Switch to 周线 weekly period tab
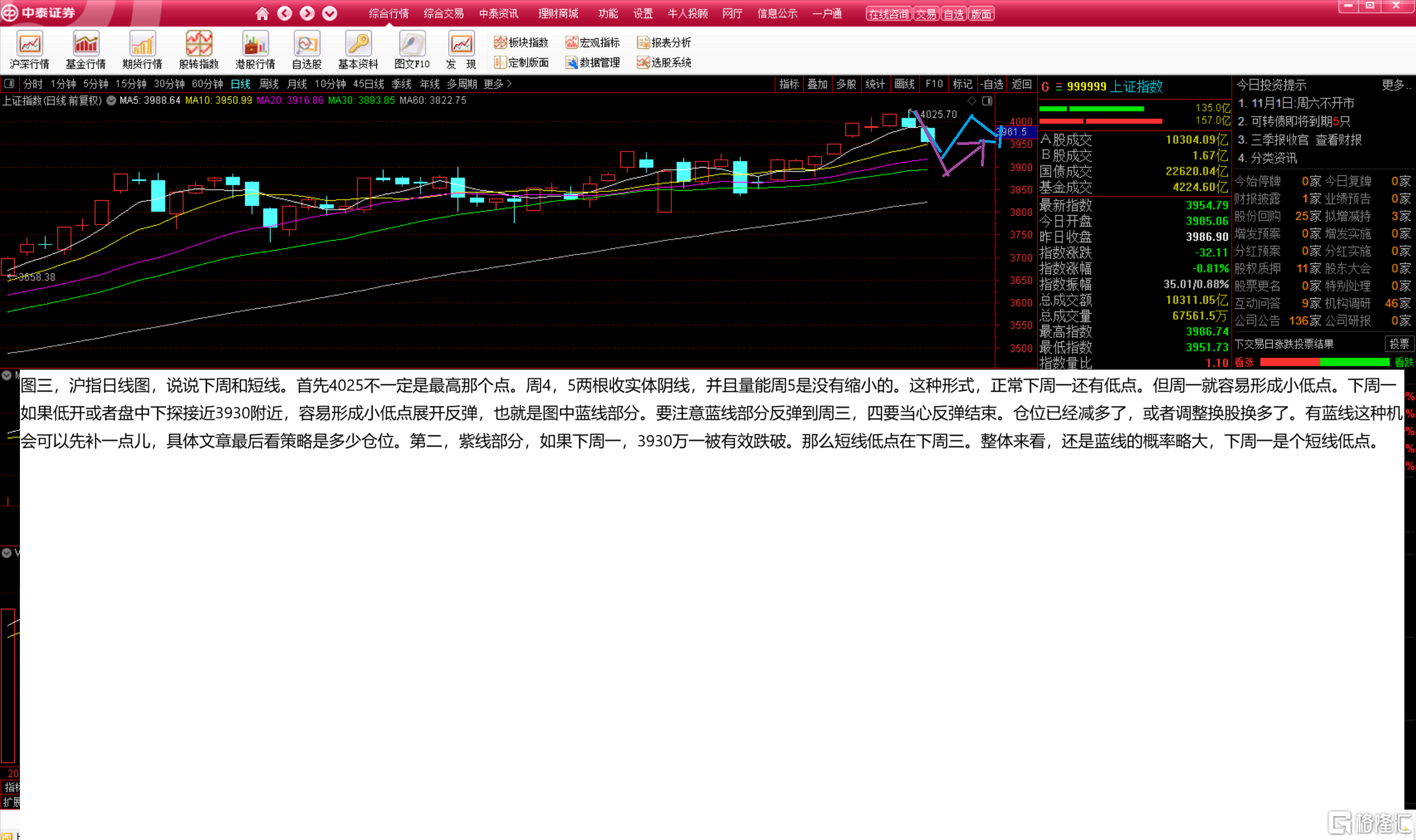The image size is (1416, 840). [x=269, y=84]
